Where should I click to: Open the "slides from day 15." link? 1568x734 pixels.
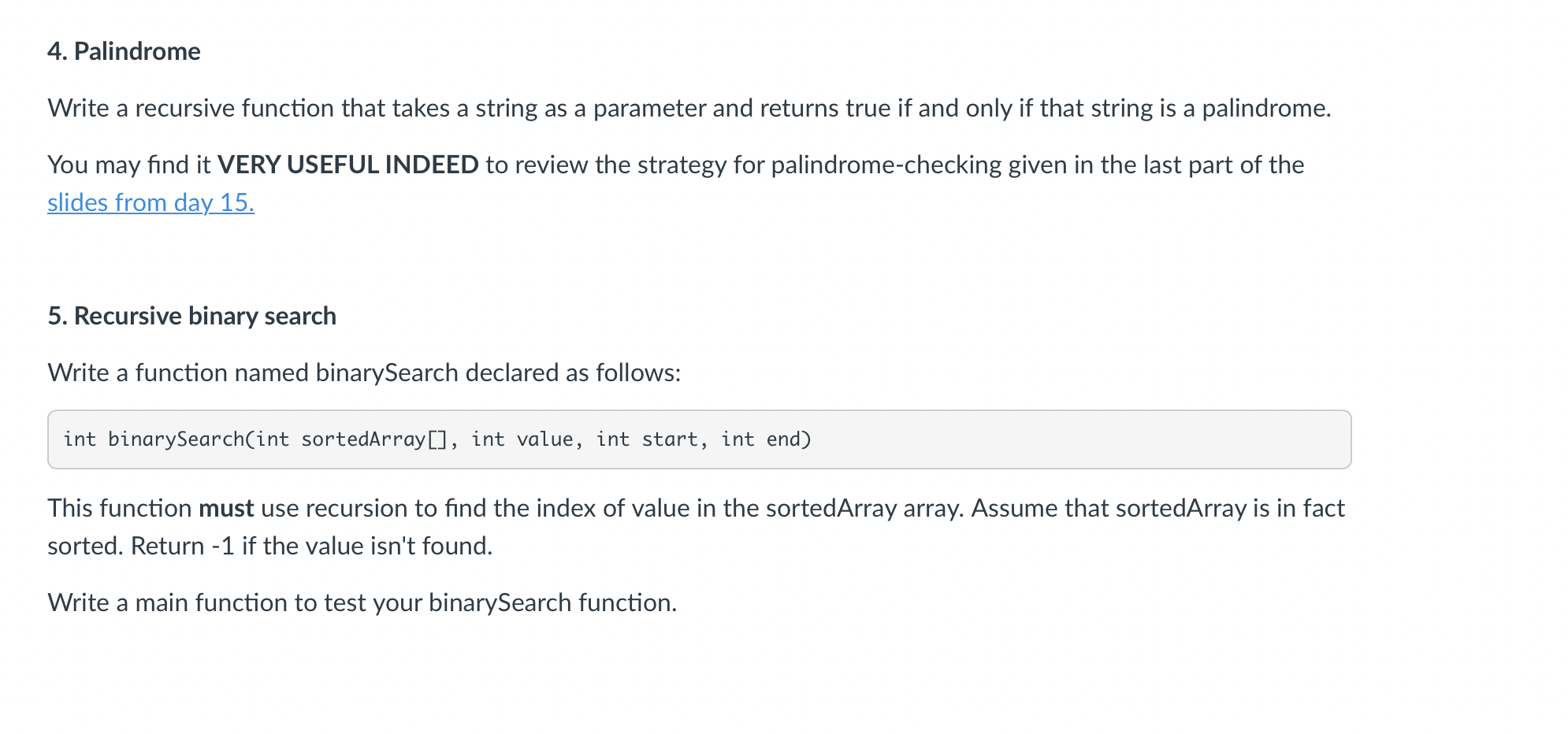coord(150,202)
